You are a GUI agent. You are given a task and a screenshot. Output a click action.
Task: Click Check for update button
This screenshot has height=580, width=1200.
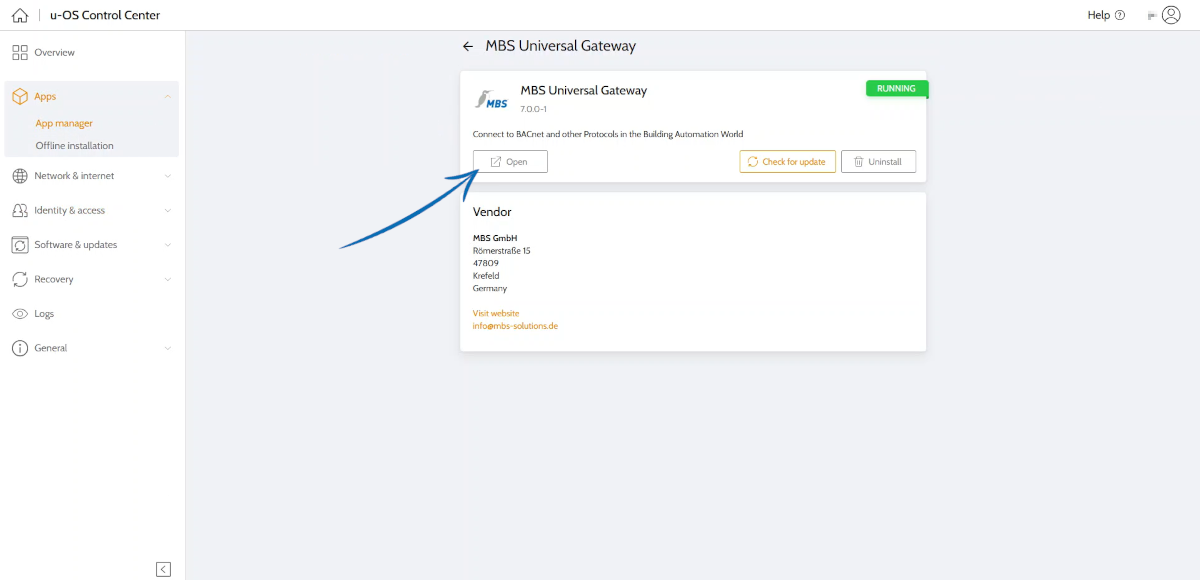(x=787, y=162)
